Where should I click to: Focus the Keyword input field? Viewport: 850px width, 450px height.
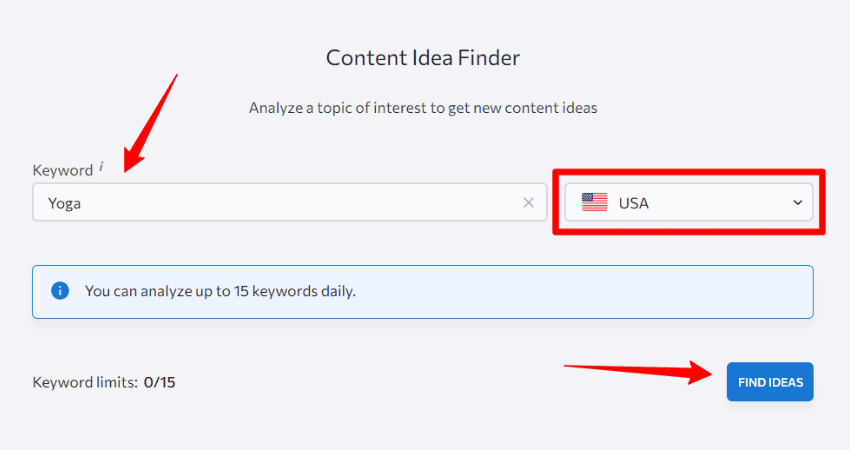click(289, 202)
